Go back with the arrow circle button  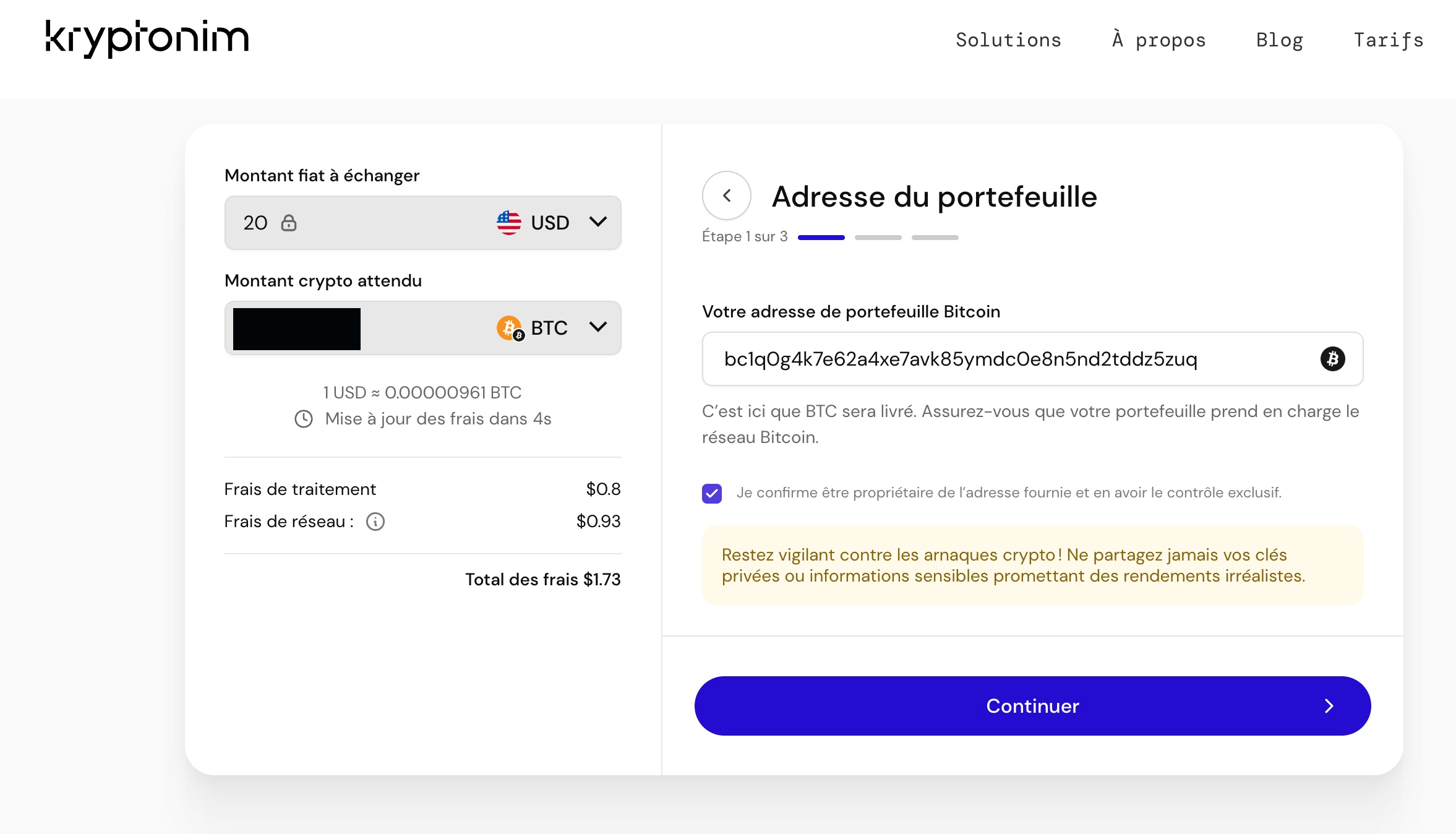click(x=727, y=196)
